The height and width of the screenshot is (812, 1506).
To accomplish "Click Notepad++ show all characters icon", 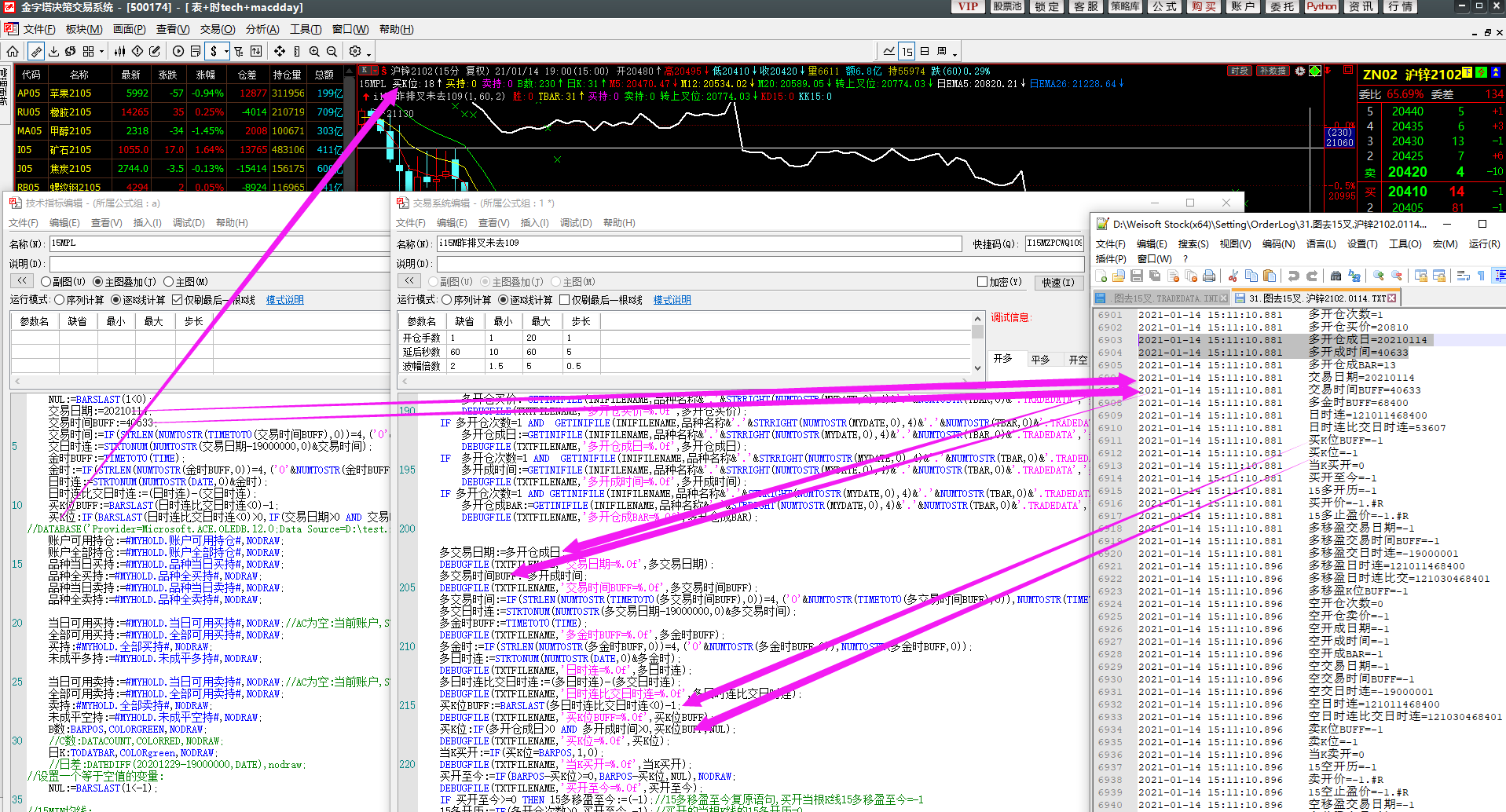I will click(x=1481, y=276).
